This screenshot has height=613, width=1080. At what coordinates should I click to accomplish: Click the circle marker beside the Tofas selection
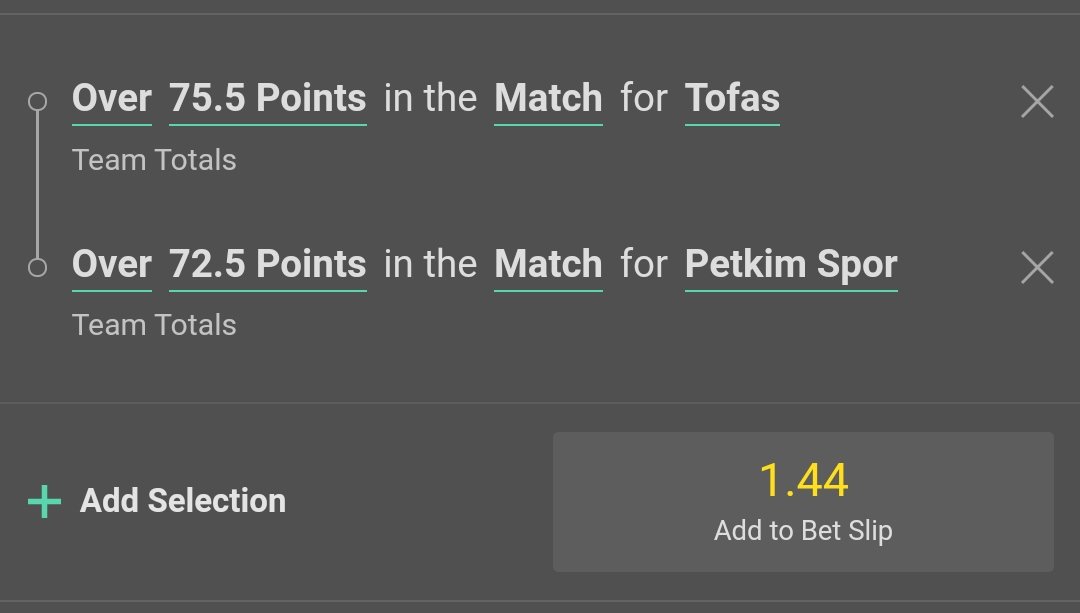click(x=38, y=101)
